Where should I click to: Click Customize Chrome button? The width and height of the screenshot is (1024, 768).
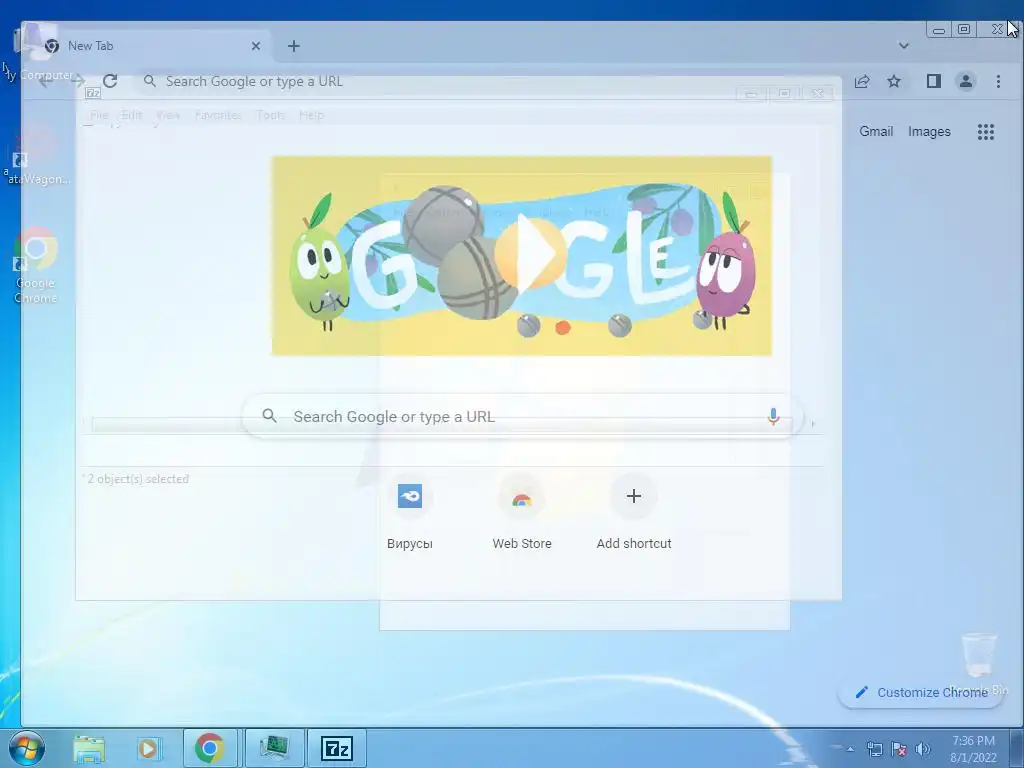921,692
